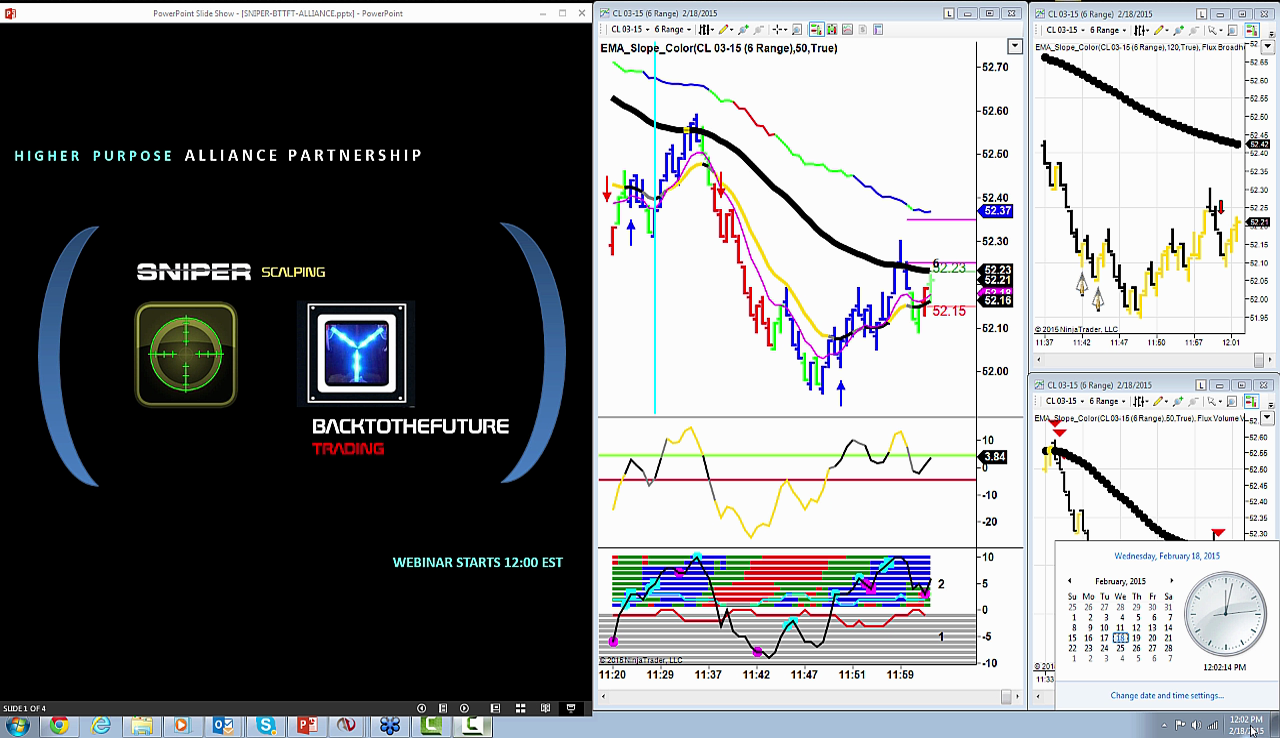Open 6 Range dropdown in bottom-right chart window
This screenshot has height=738, width=1280.
(1106, 401)
